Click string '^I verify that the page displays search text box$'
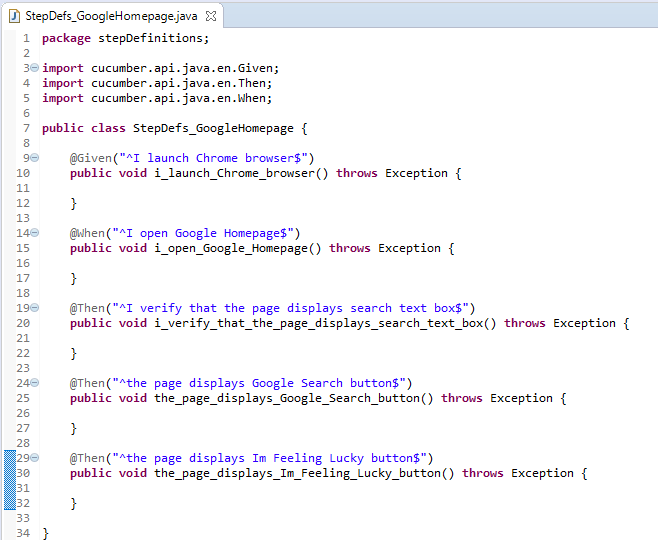Screen dimensions: 658x540 pyautogui.click(x=290, y=308)
